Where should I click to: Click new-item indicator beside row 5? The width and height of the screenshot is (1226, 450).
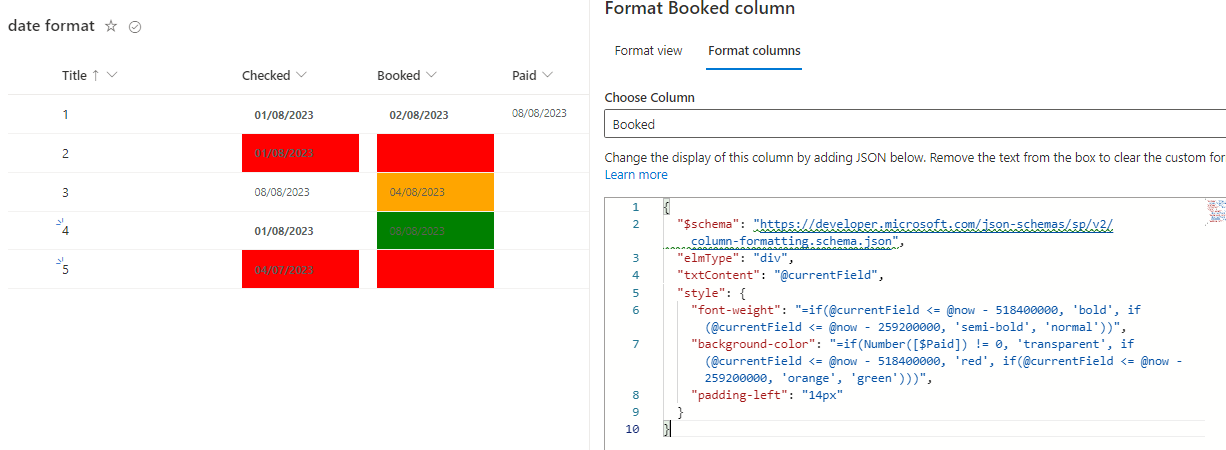(60, 263)
